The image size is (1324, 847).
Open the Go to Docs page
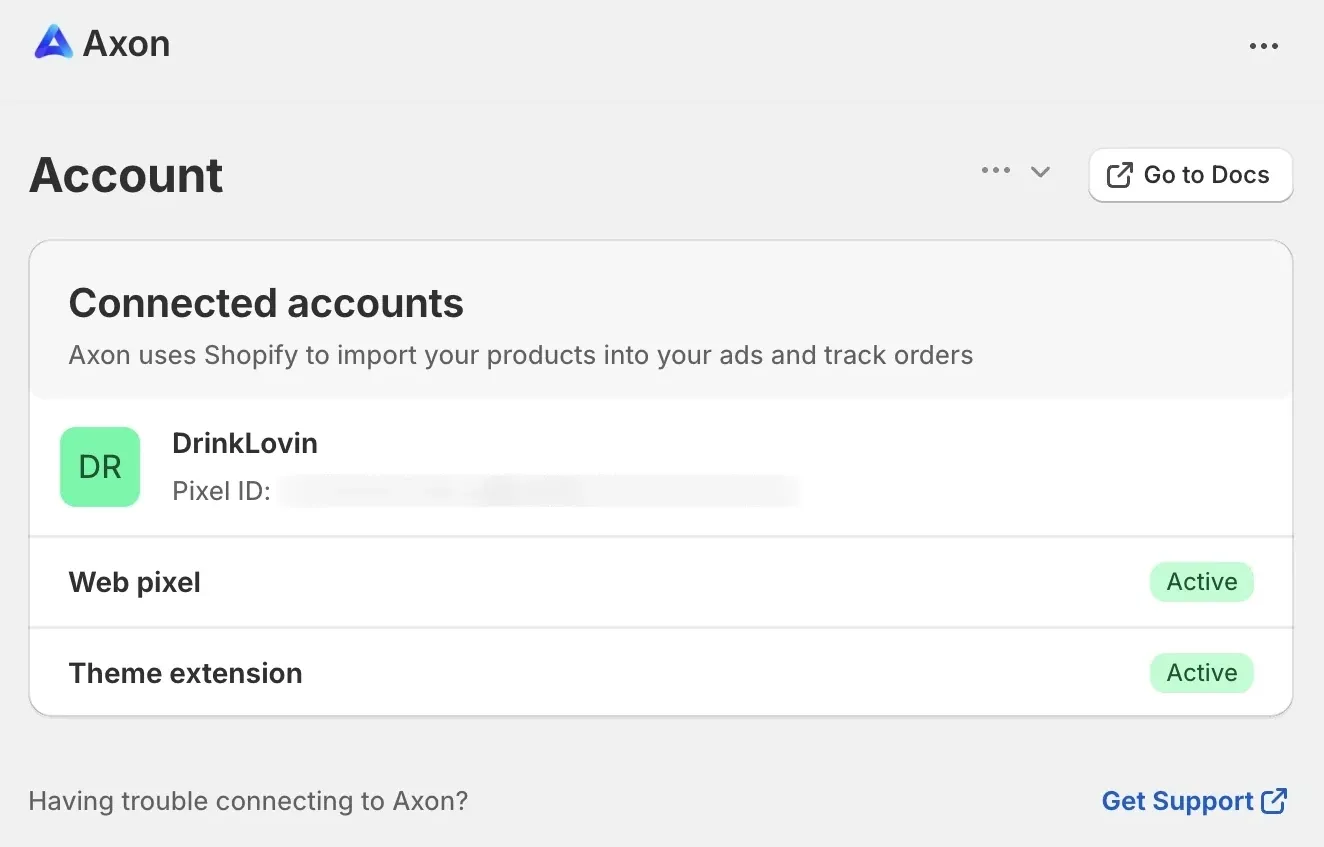[1190, 174]
